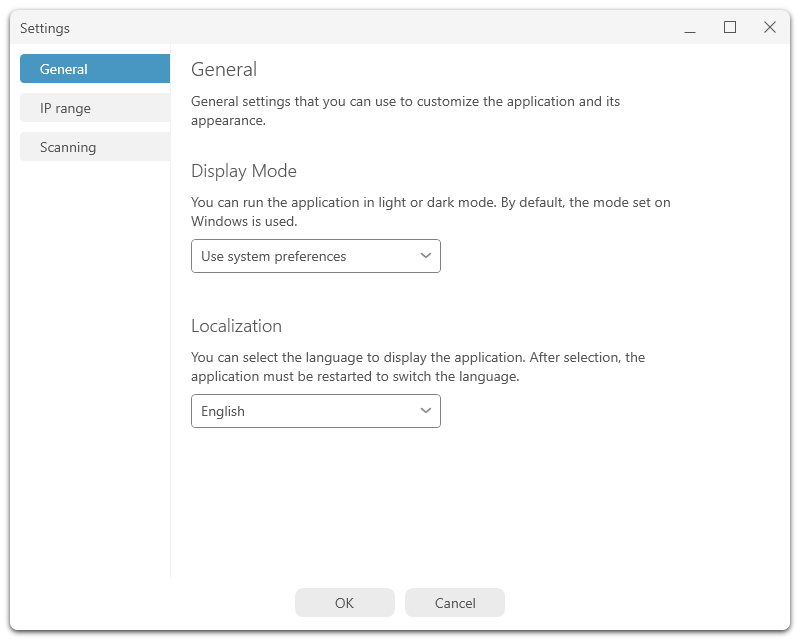Click the language restart notice text
This screenshot has width=800, height=640.
point(418,366)
